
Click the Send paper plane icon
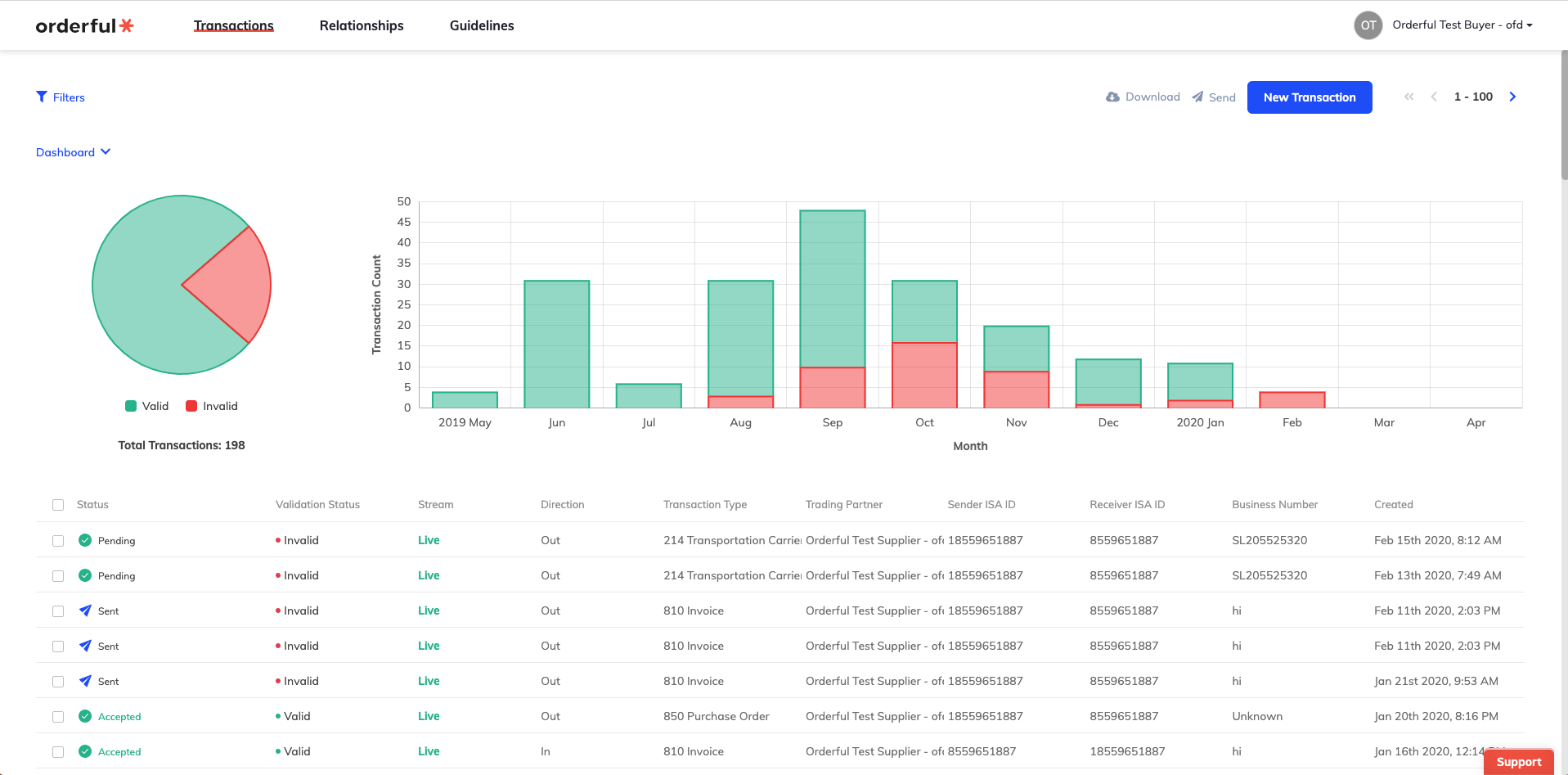click(x=1197, y=97)
